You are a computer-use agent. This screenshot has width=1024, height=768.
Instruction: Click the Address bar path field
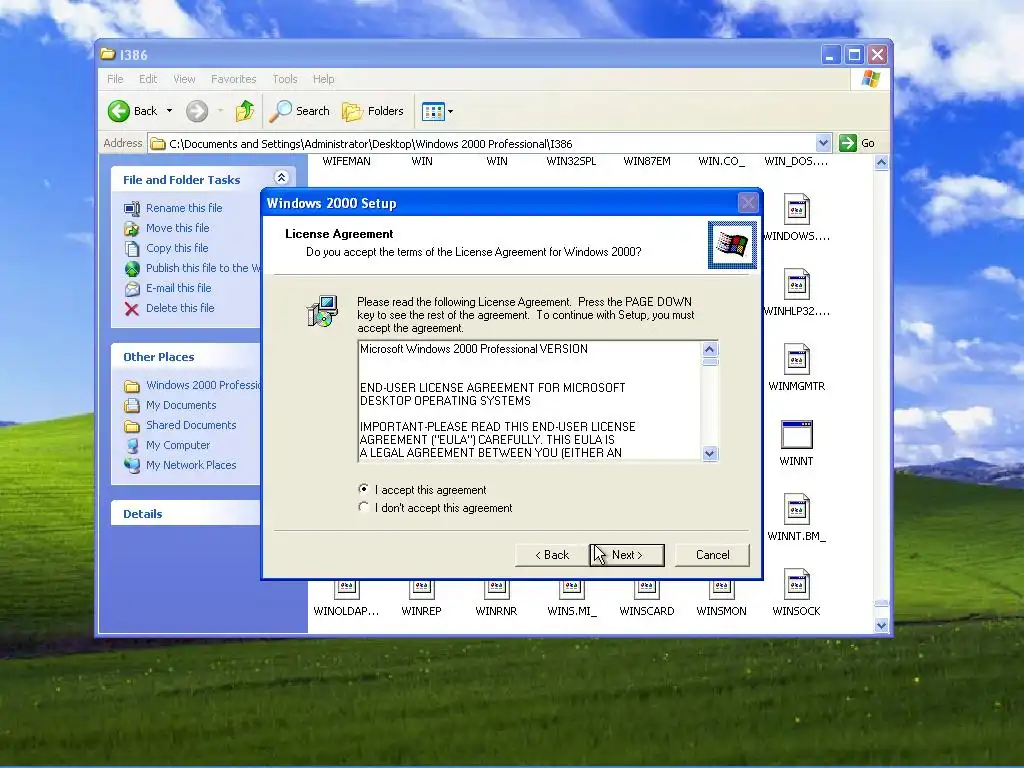481,143
